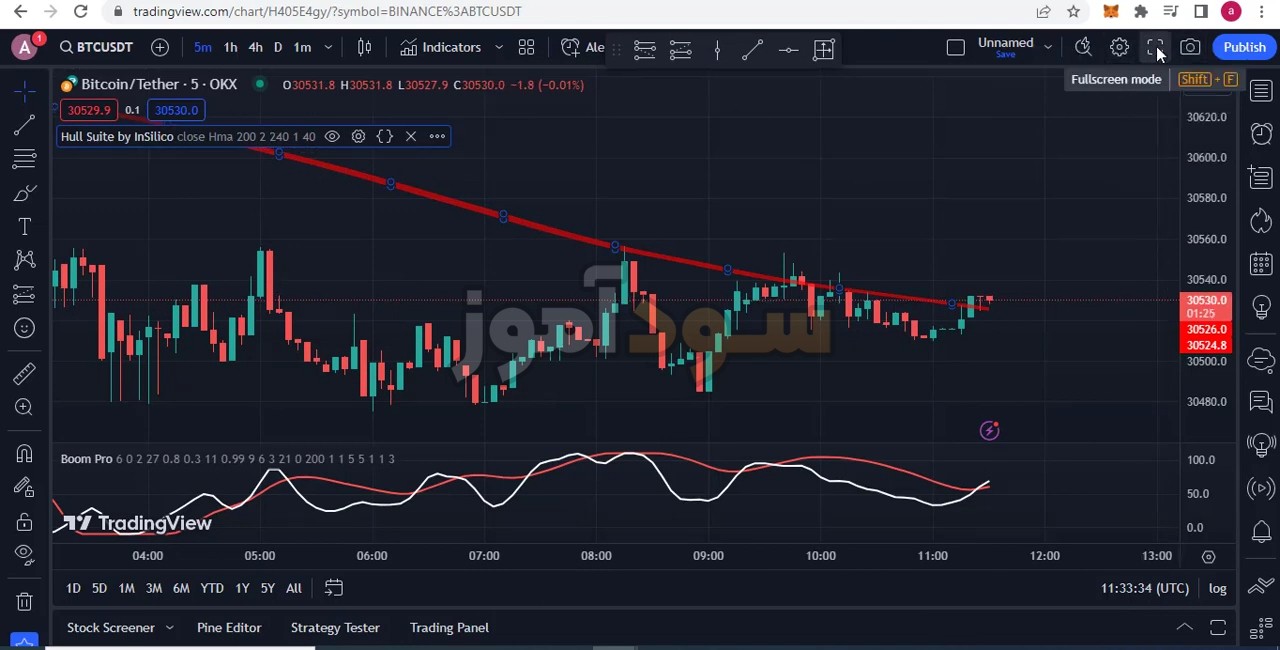
Task: Remove drawings with trash icon
Action: click(25, 601)
